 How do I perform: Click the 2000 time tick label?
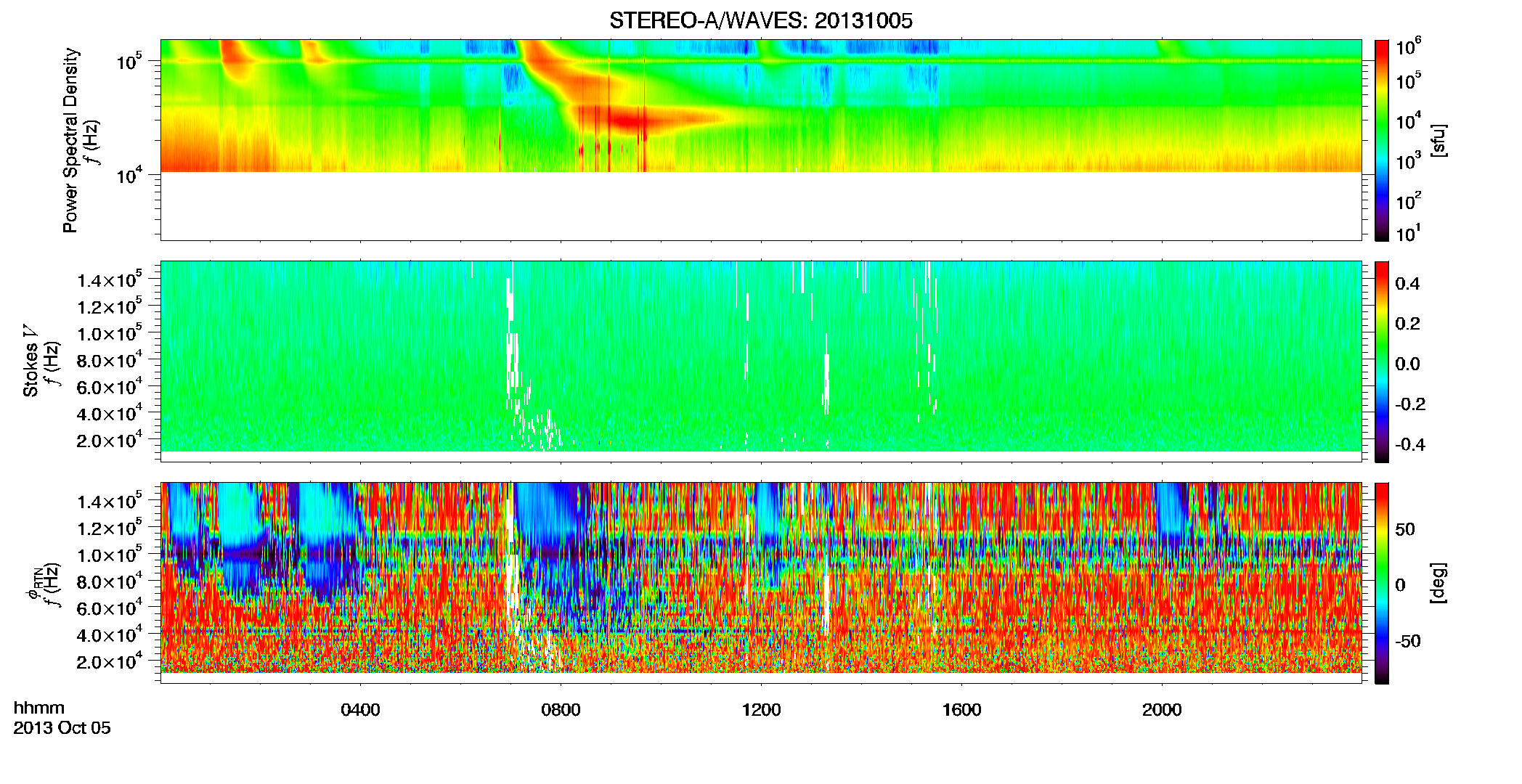(1162, 710)
